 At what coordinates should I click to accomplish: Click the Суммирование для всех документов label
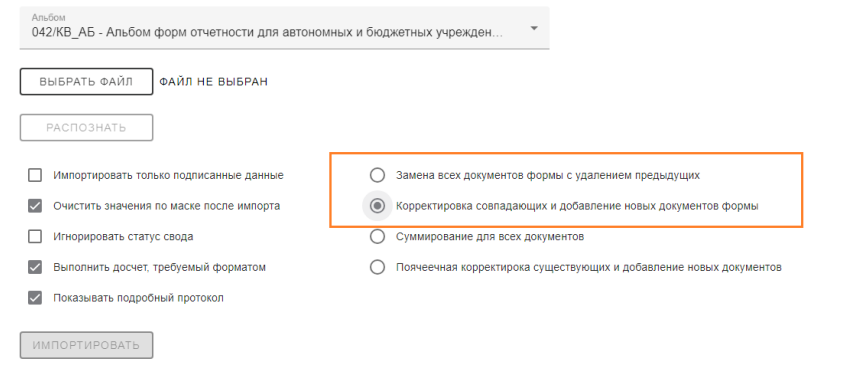(490, 236)
